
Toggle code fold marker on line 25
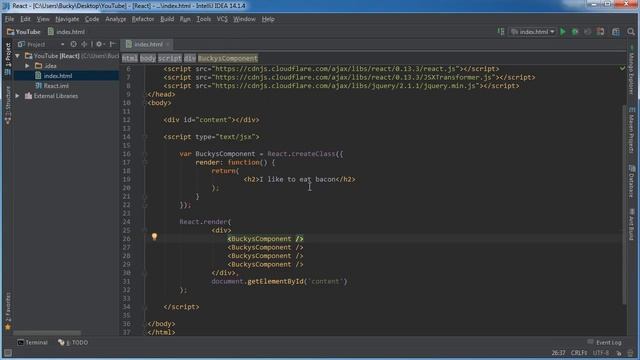click(x=145, y=230)
